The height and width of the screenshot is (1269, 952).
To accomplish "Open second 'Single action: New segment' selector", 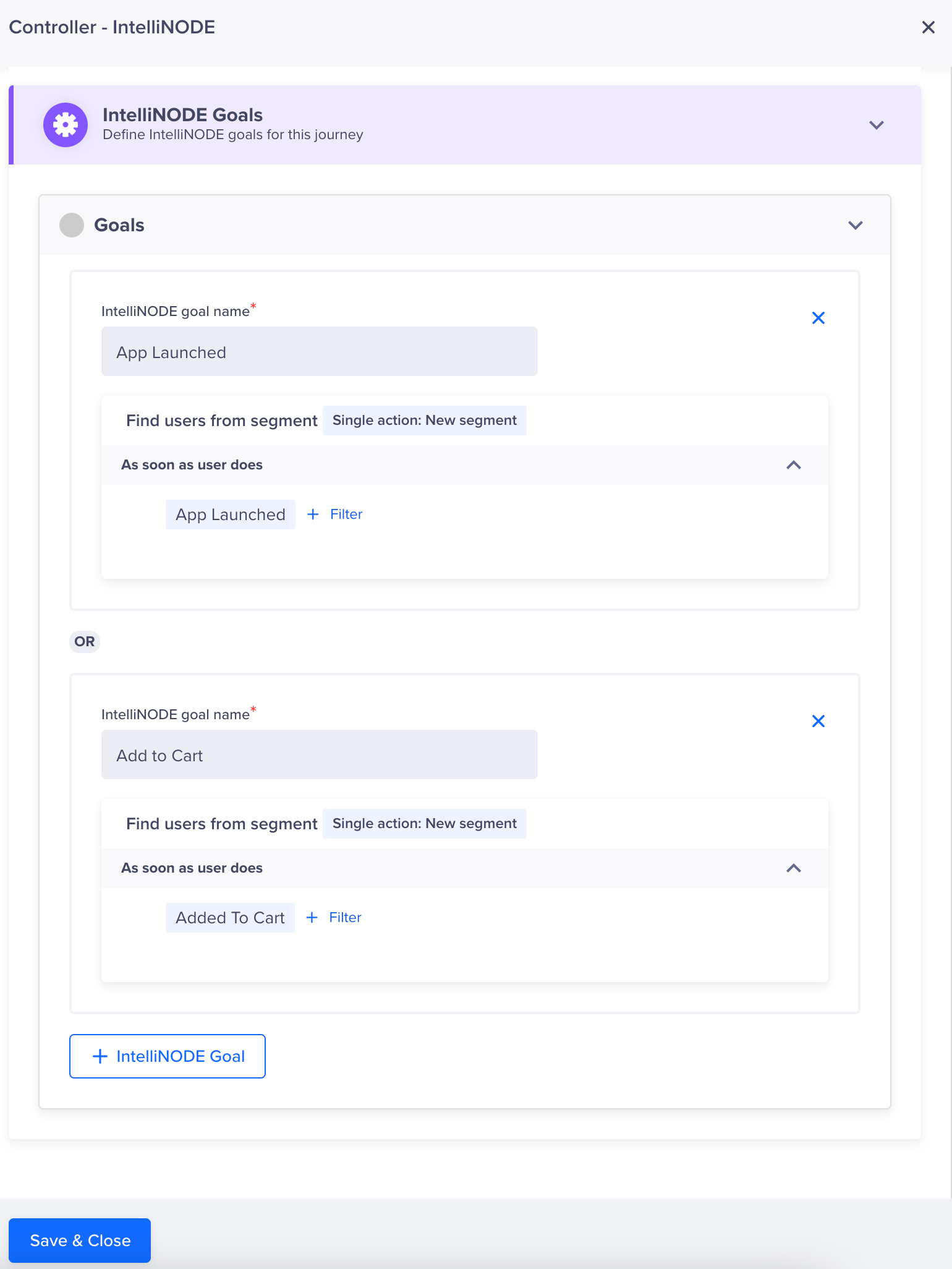I will tap(425, 824).
